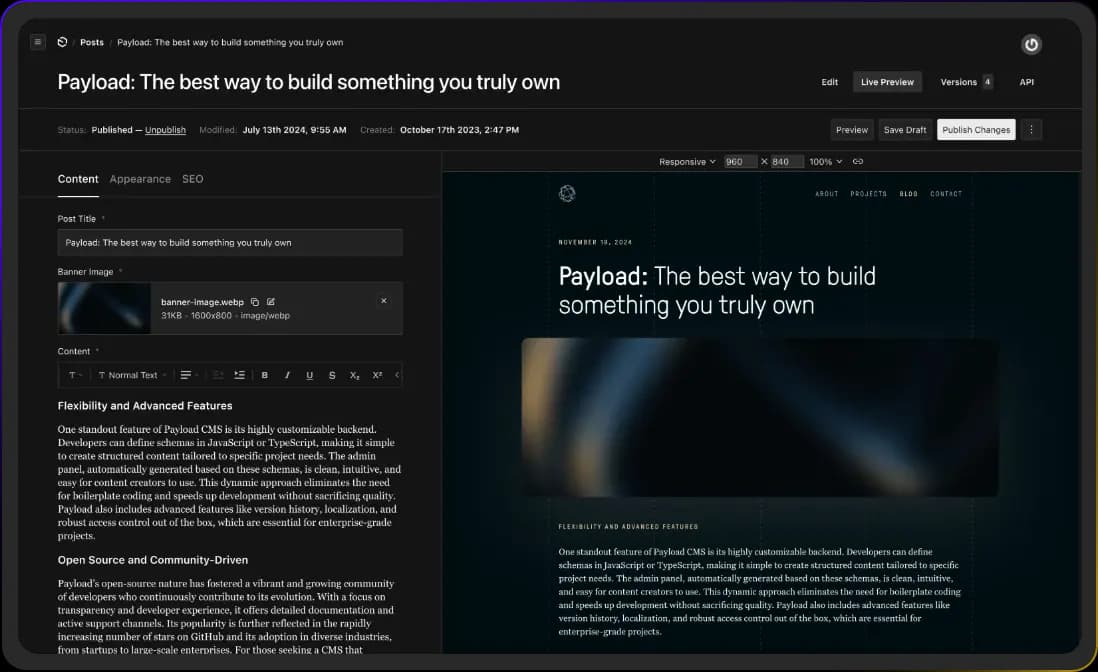1098x672 pixels.
Task: Toggle bold formatting
Action: (x=265, y=375)
